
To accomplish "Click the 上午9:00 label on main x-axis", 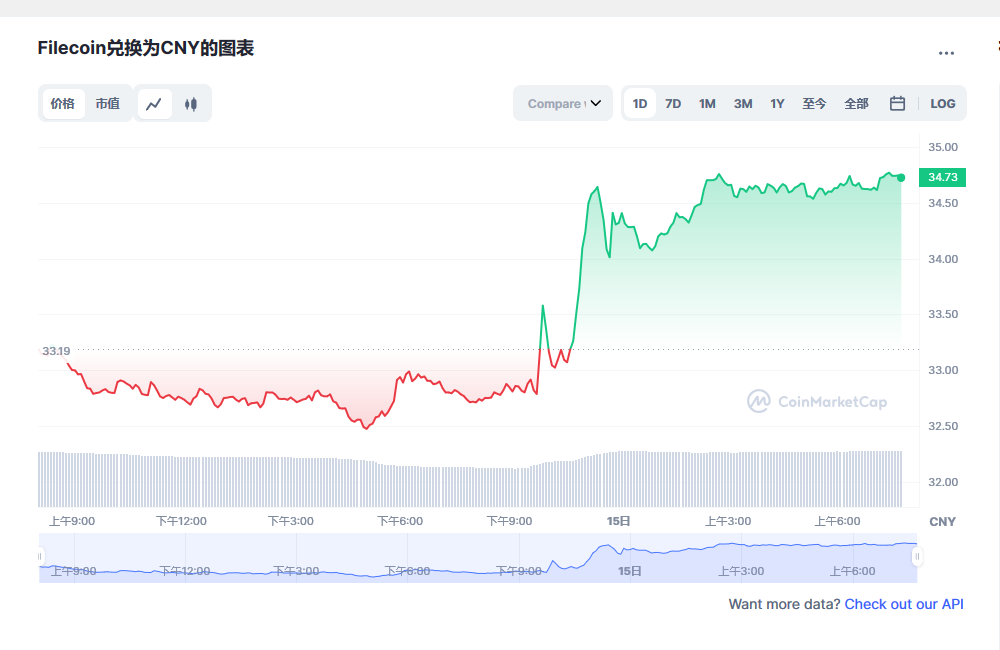I will click(72, 521).
